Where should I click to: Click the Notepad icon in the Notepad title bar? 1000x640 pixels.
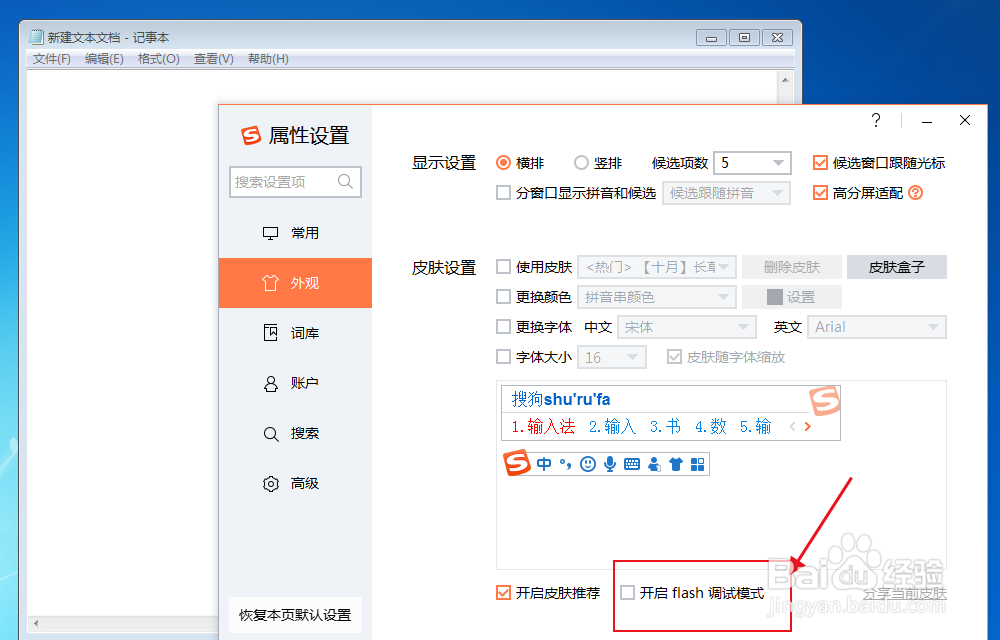tap(37, 37)
